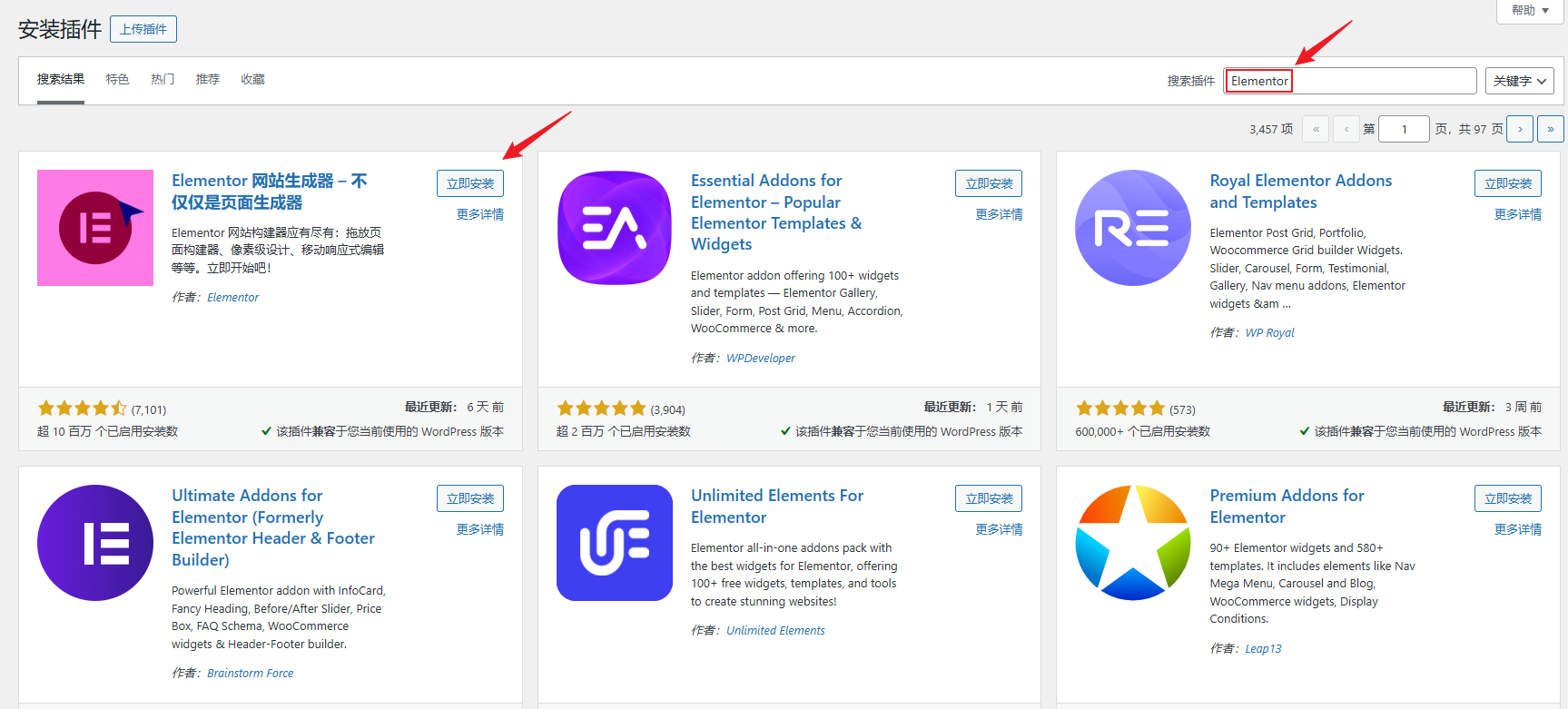
Task: Open Royal Elementor Addons and Templates title
Action: 1301,192
